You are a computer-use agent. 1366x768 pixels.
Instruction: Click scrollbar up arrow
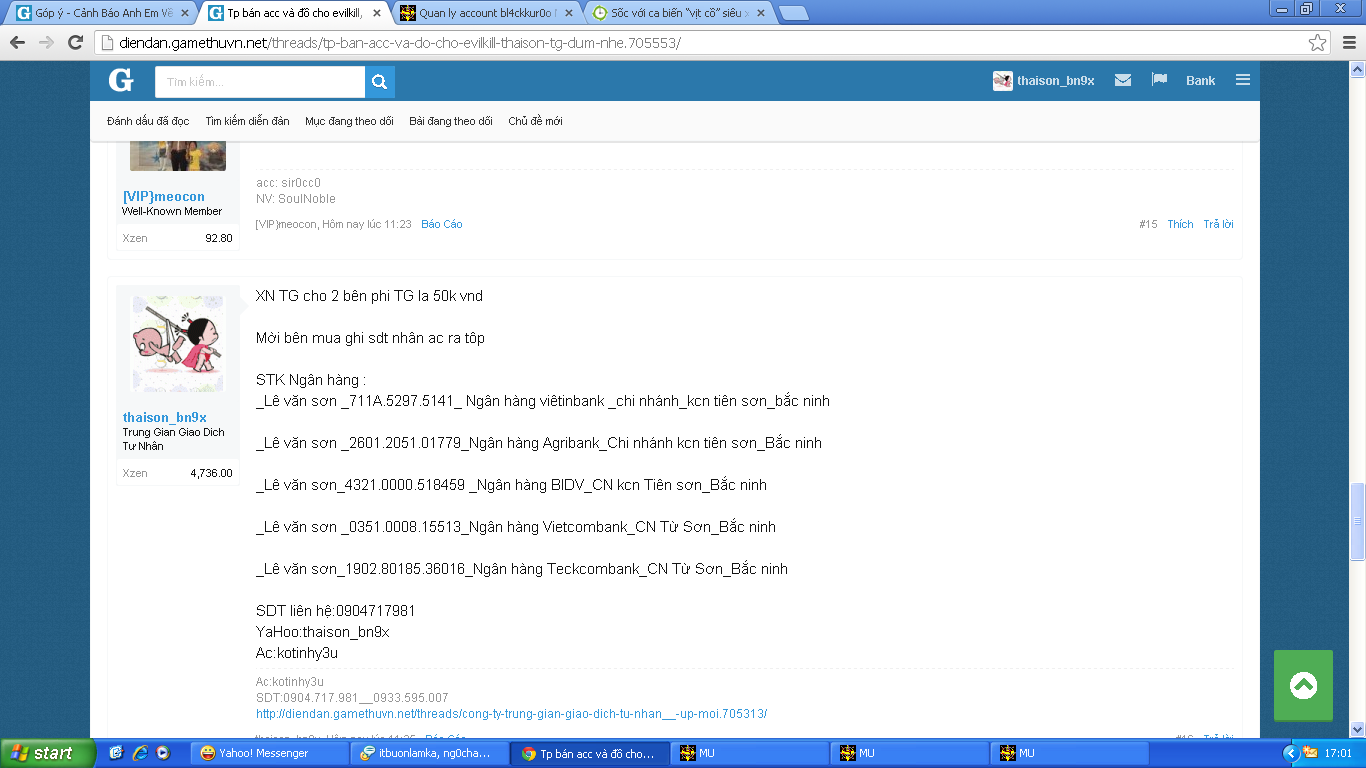(1357, 69)
